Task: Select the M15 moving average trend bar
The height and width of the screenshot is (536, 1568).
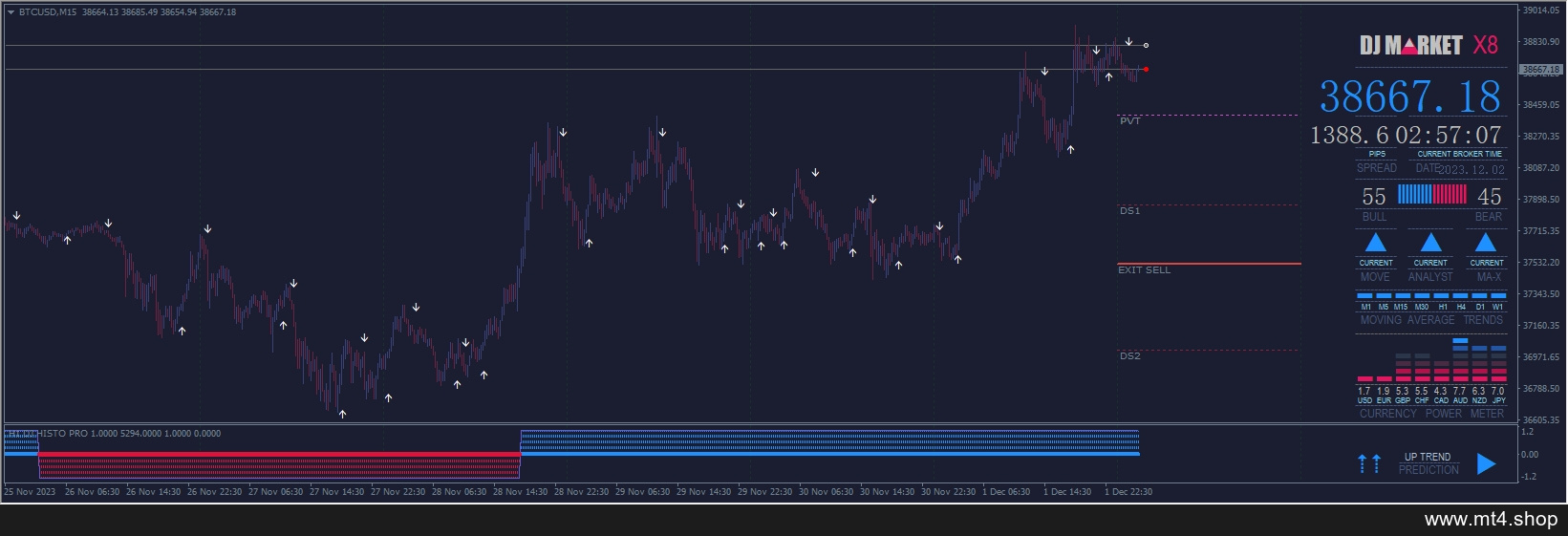Action: tap(1403, 296)
